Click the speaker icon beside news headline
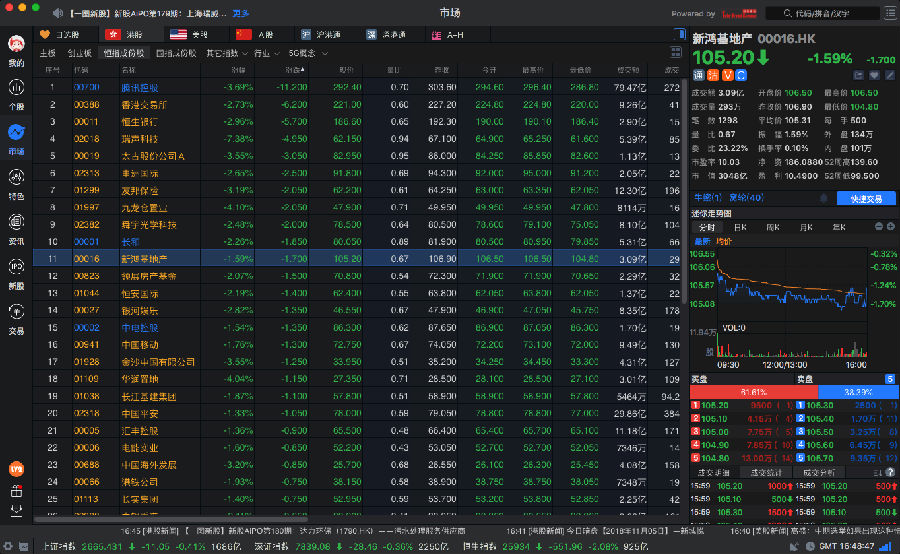 tap(58, 13)
